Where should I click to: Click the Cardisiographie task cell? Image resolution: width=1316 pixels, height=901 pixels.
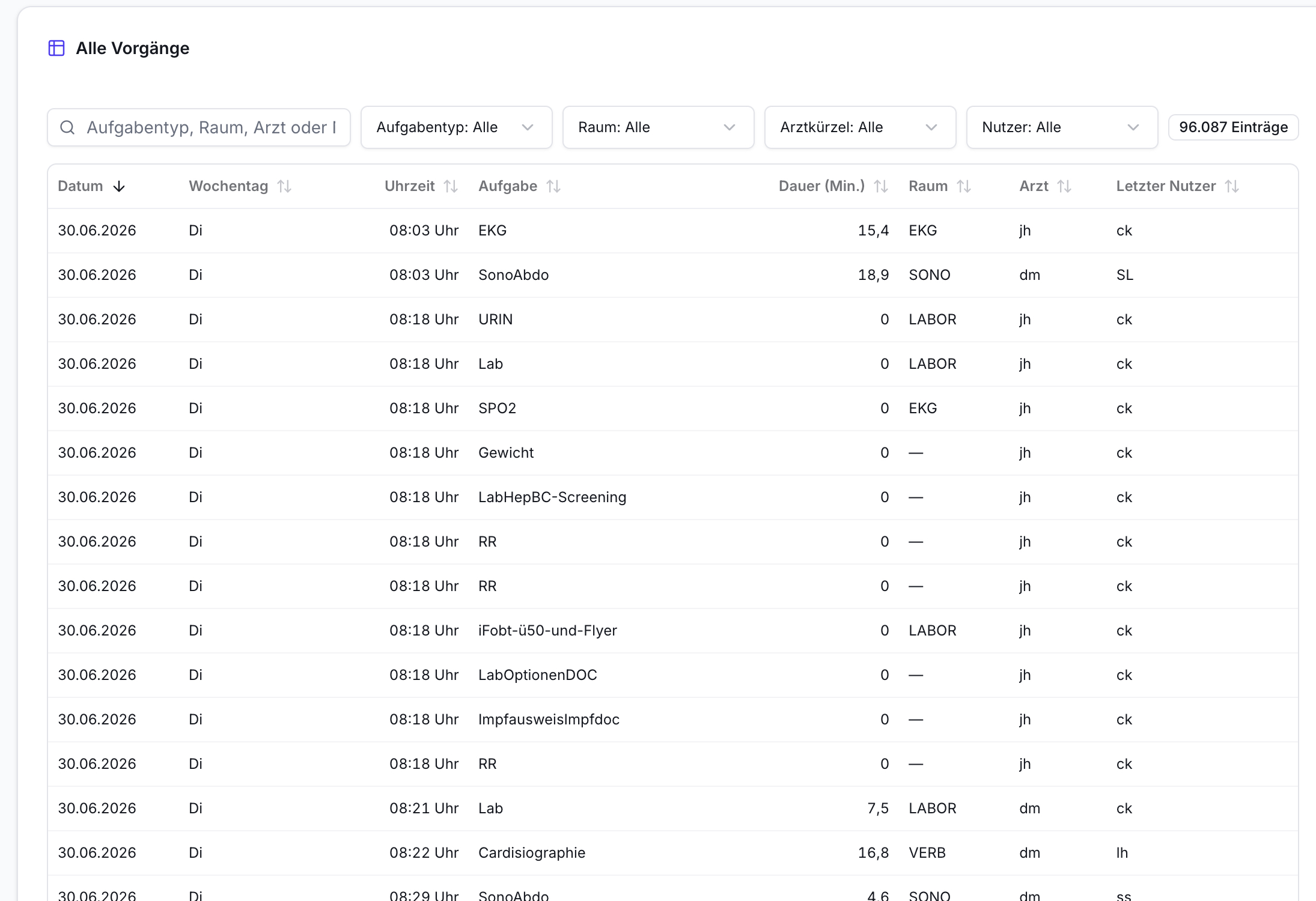click(x=532, y=853)
